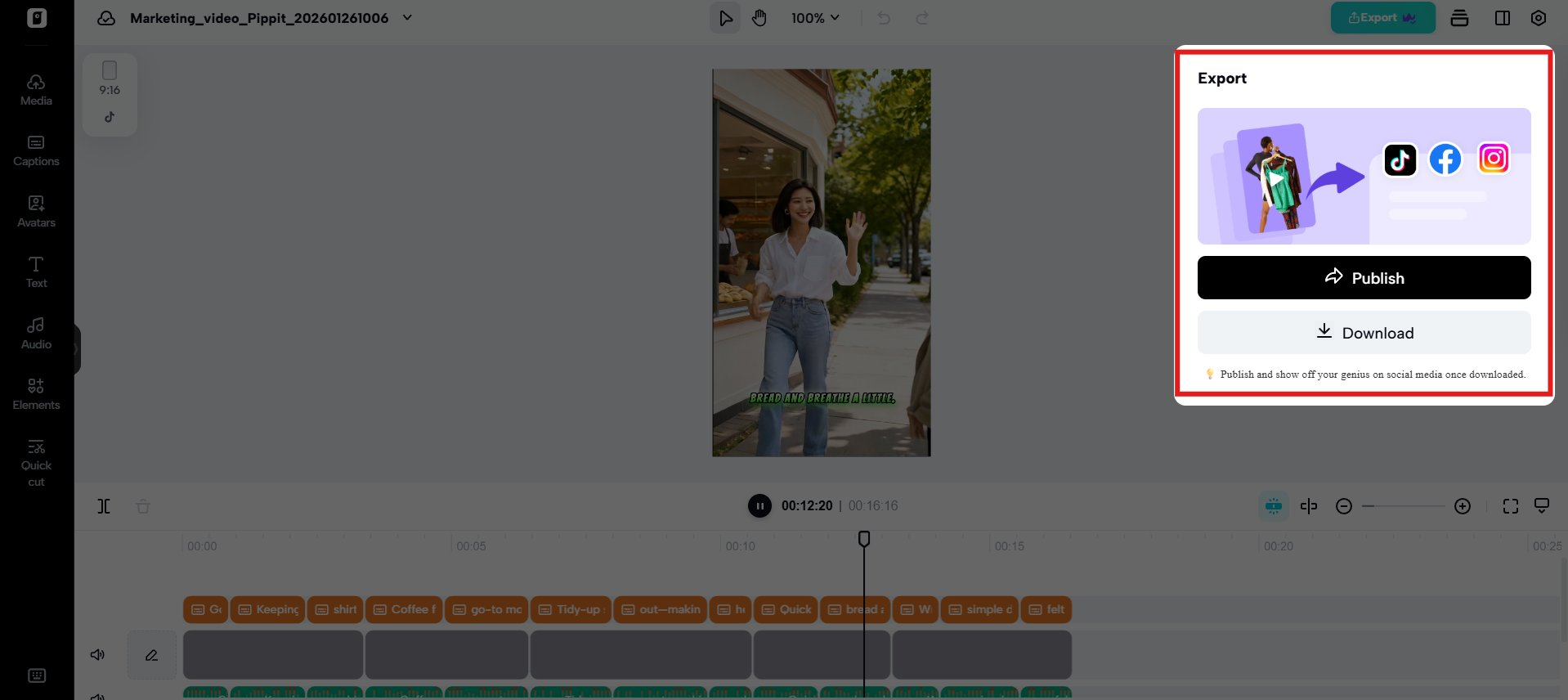Viewport: 1568px width, 700px height.
Task: Adjust the timeline zoom slider
Action: (x=1404, y=506)
